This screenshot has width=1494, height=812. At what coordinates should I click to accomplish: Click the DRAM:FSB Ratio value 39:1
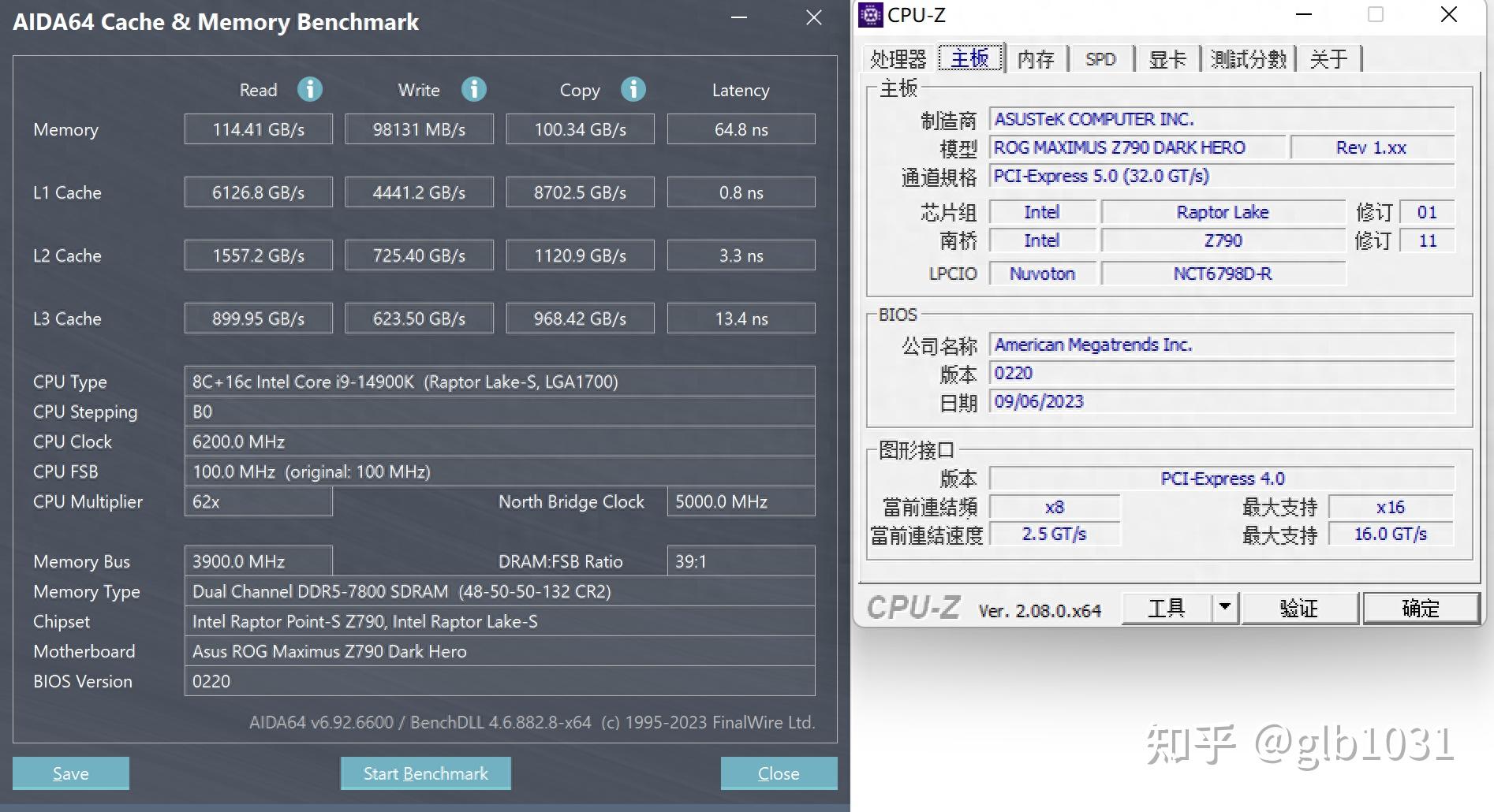[741, 561]
